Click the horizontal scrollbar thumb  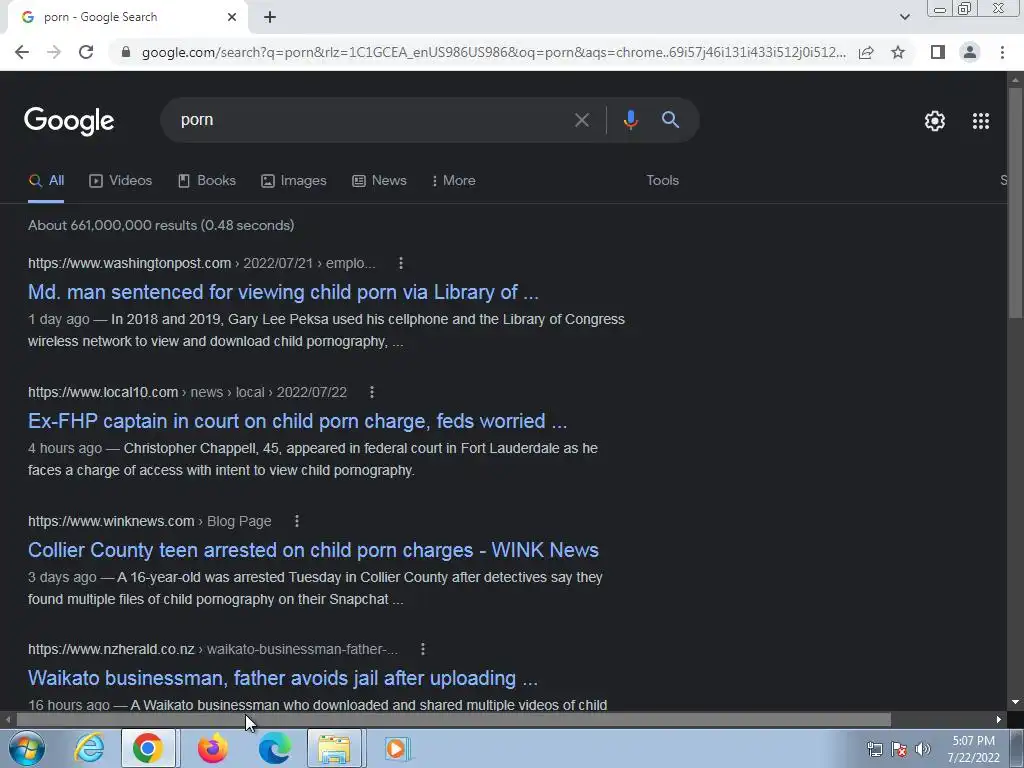(453, 720)
